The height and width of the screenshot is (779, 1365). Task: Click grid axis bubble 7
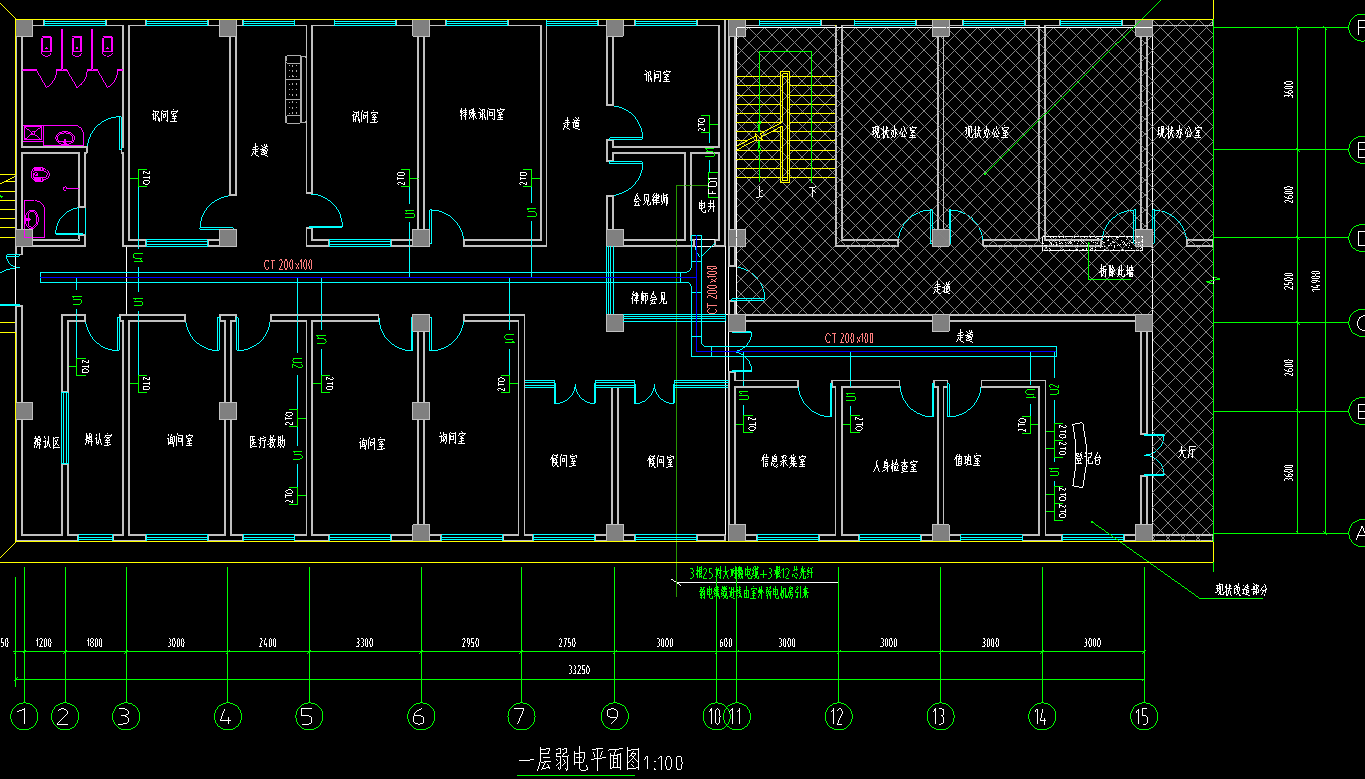(x=521, y=716)
